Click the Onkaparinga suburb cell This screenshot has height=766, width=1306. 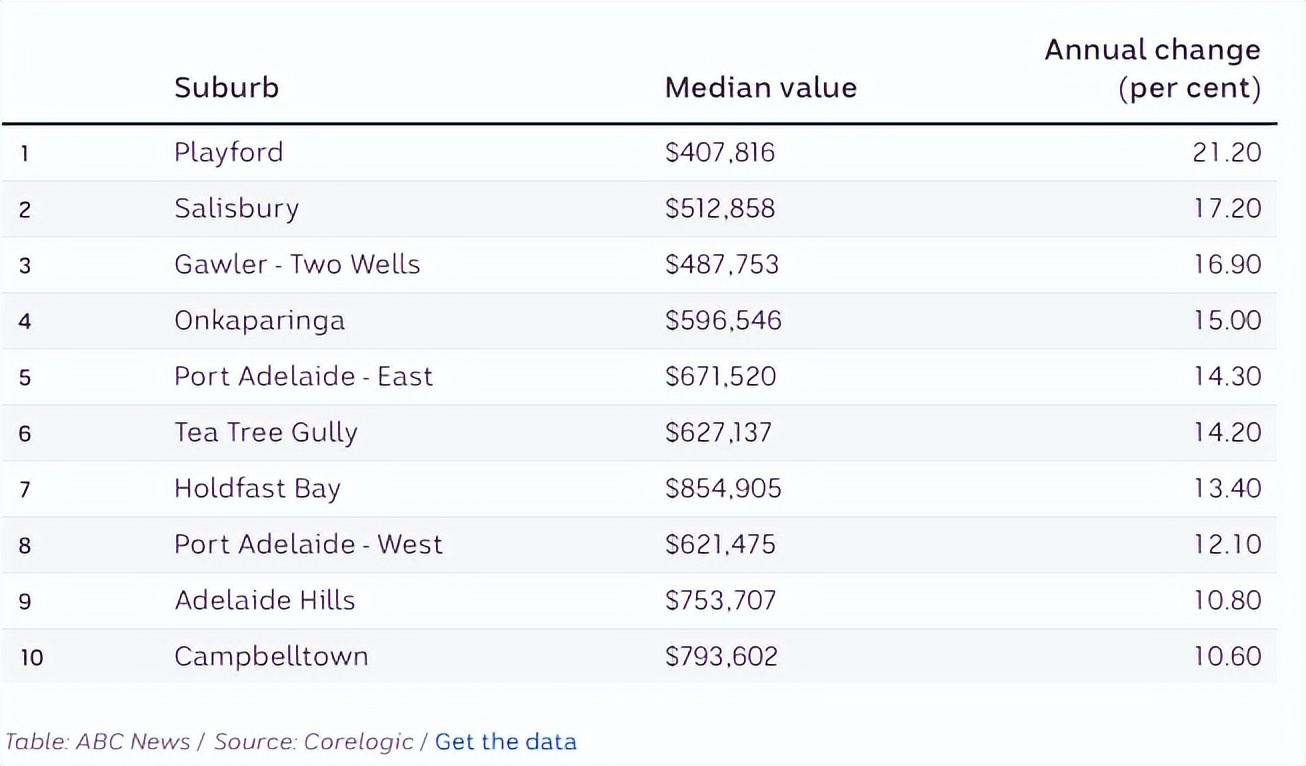[259, 320]
